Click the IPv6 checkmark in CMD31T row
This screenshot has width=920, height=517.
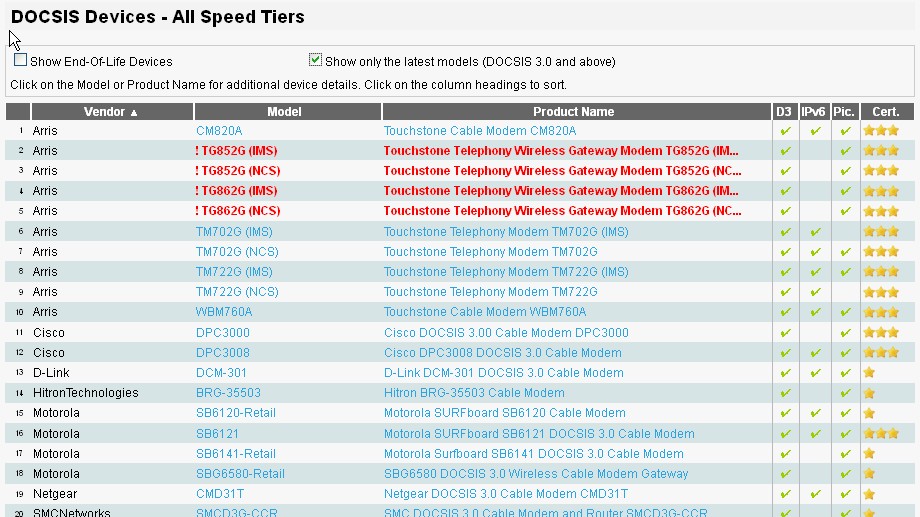815,494
